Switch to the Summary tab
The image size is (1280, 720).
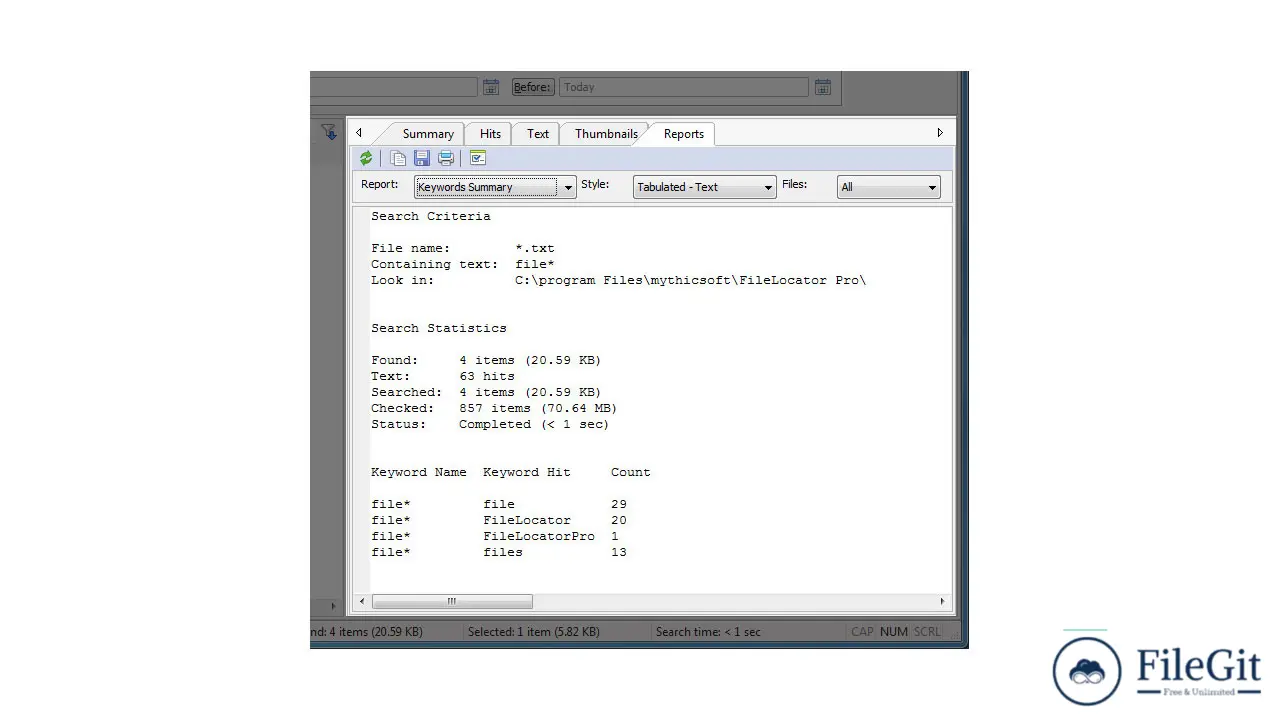(x=428, y=134)
